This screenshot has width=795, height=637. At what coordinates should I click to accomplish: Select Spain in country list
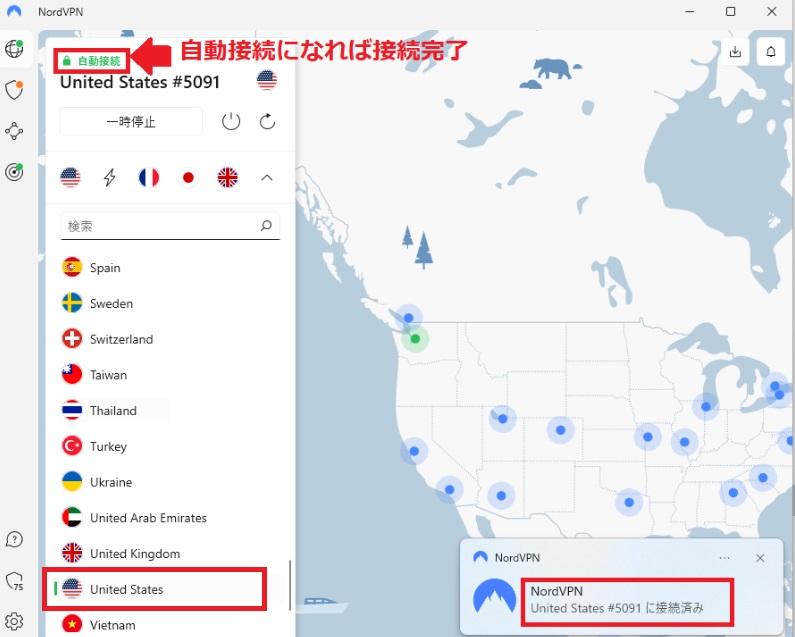click(x=170, y=267)
